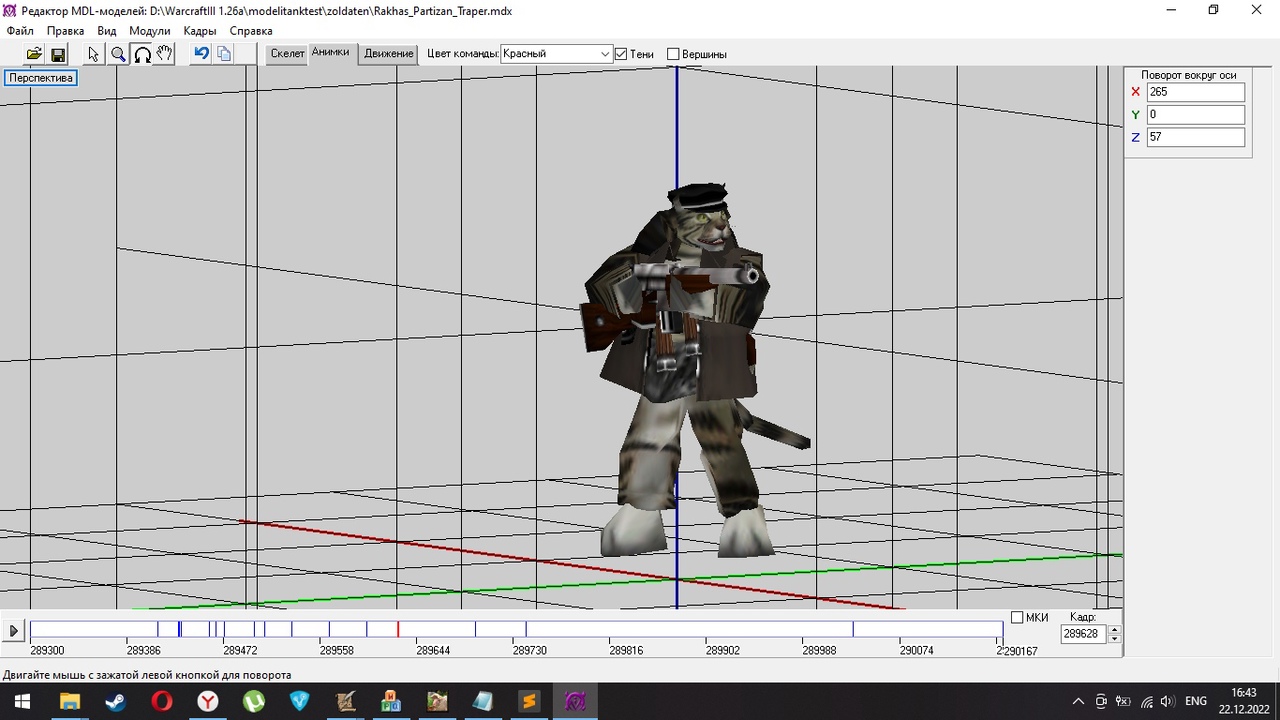Switch to the Движение tab

pyautogui.click(x=389, y=54)
